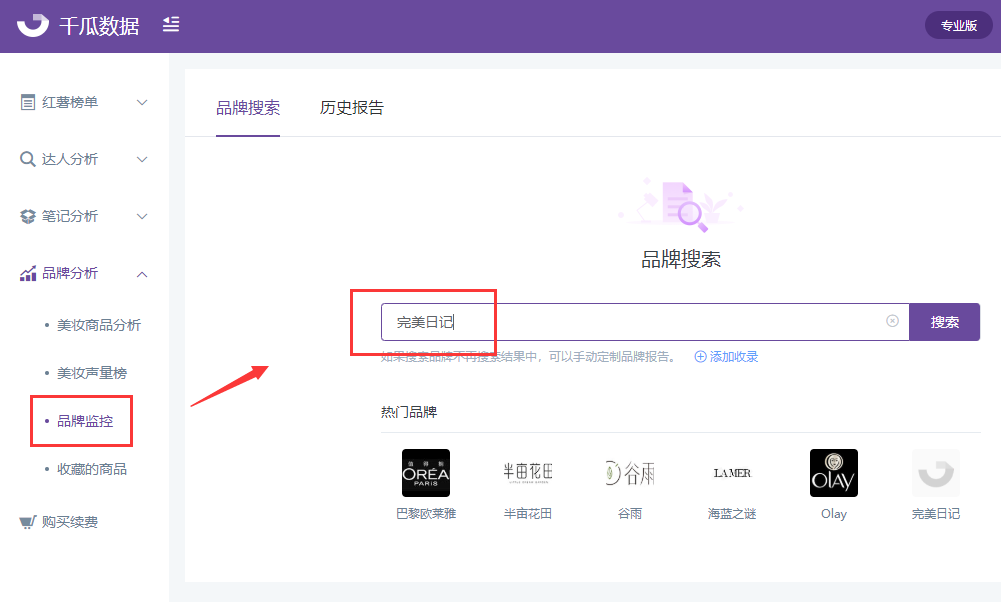The width and height of the screenshot is (1001, 602).
Task: Open 收藏的商品 in the sidebar
Action: (x=92, y=469)
